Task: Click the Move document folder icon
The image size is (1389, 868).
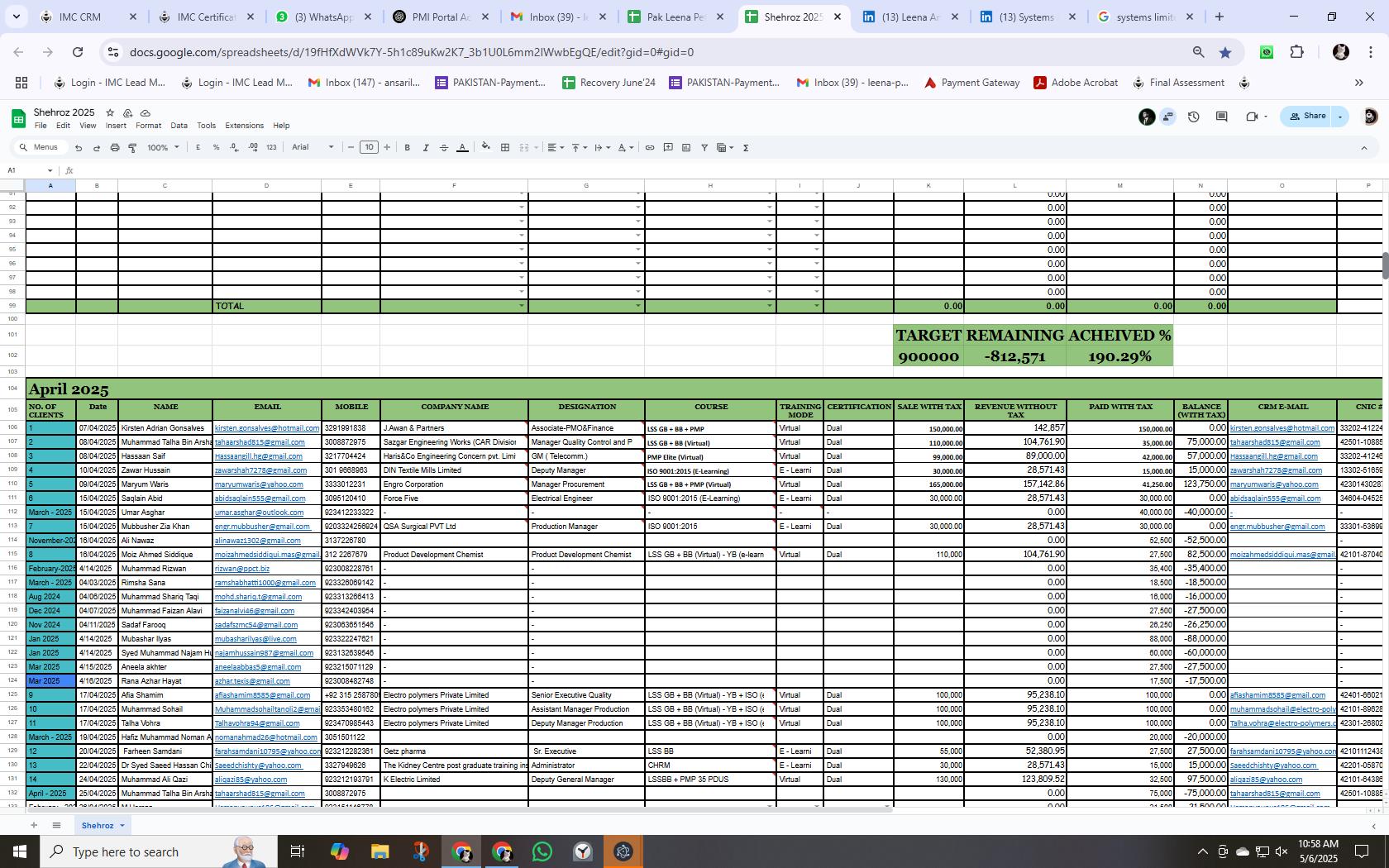Action: click(x=127, y=112)
